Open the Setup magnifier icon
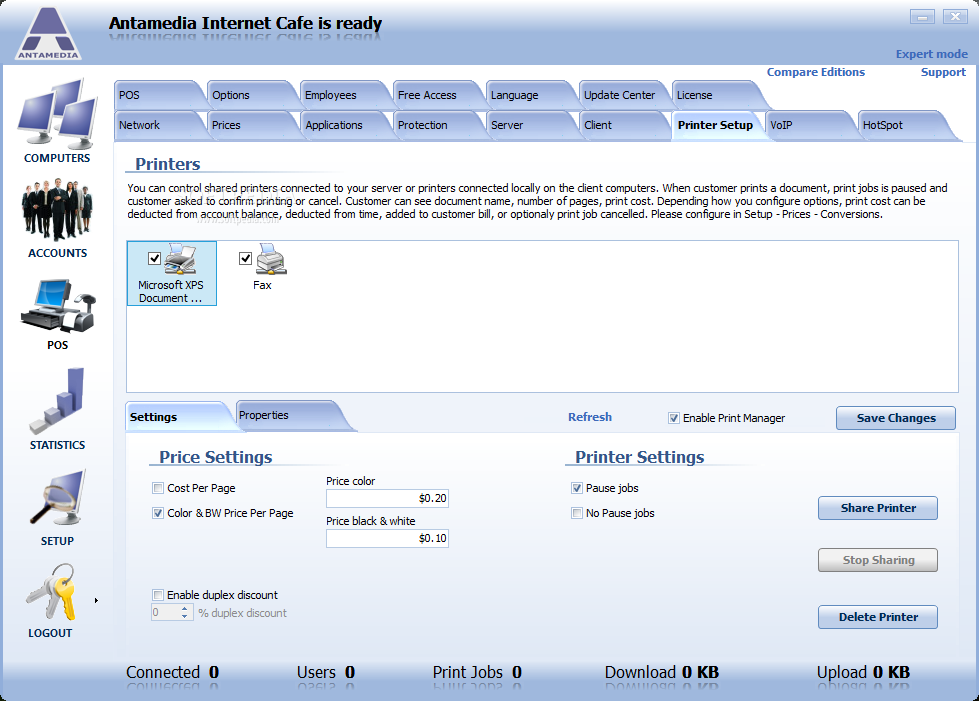The height and width of the screenshot is (701, 979). (57, 498)
